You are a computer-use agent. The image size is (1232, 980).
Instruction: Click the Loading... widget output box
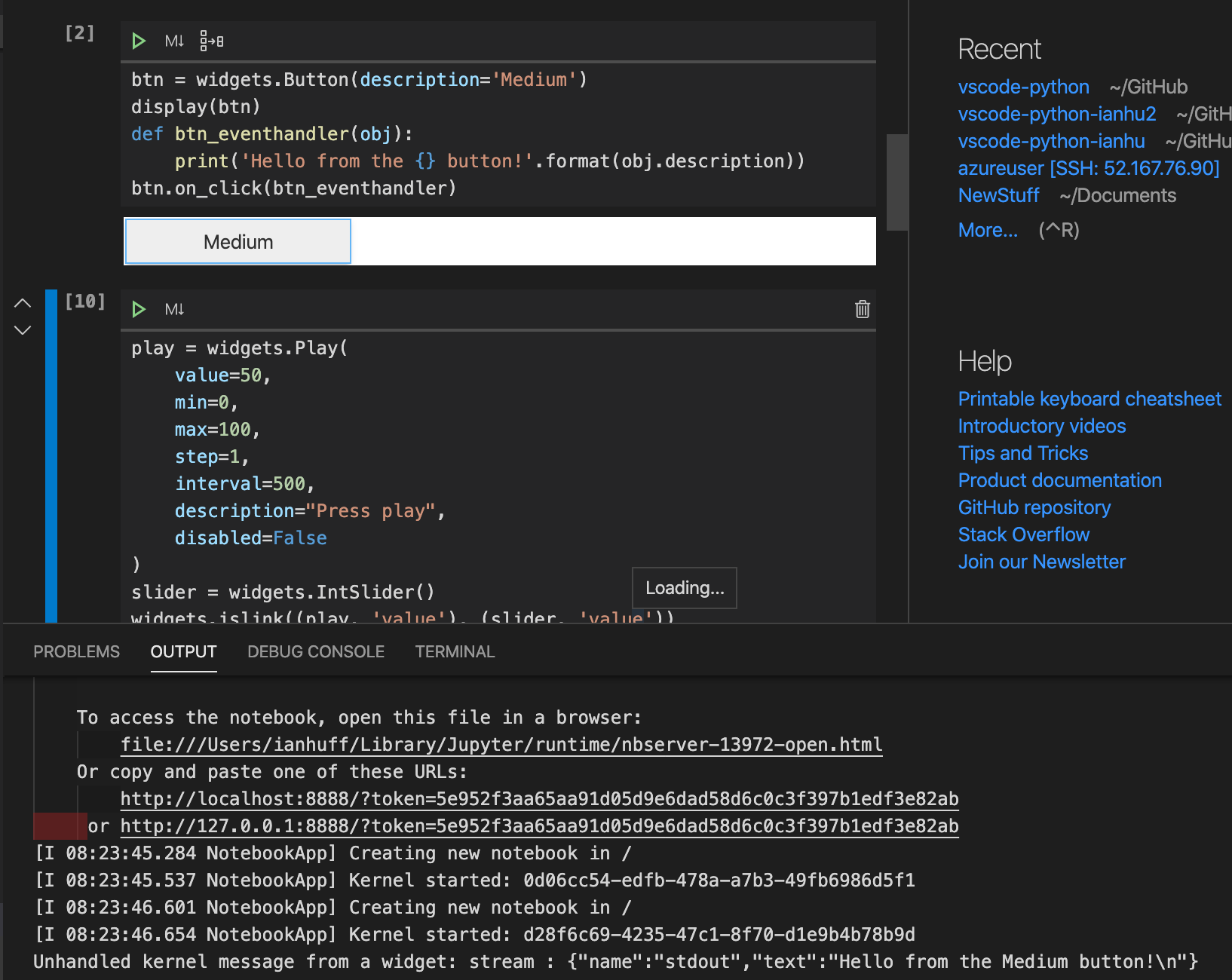[x=684, y=588]
